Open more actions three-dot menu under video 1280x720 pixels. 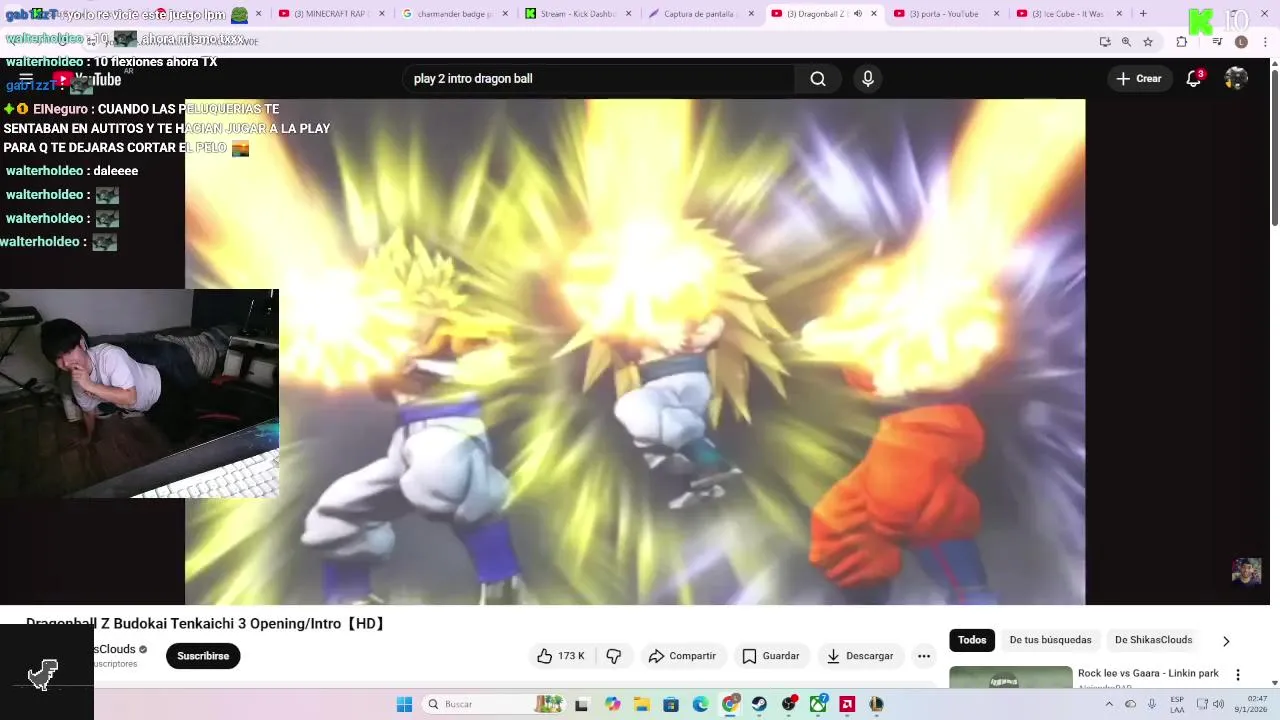click(924, 656)
